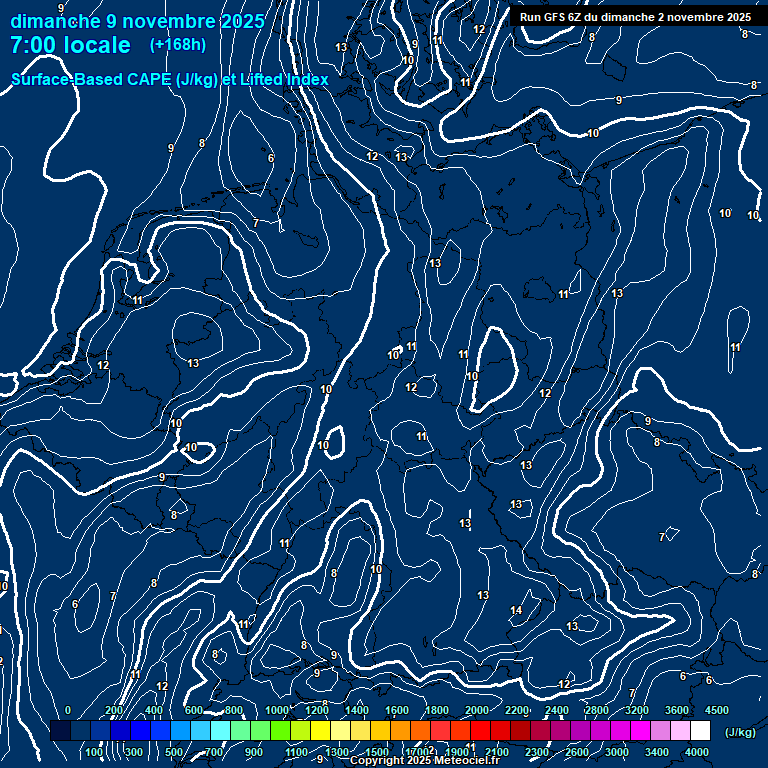This screenshot has width=768, height=768.
Task: Click the '4000' legend value
Action: pyautogui.click(x=696, y=752)
